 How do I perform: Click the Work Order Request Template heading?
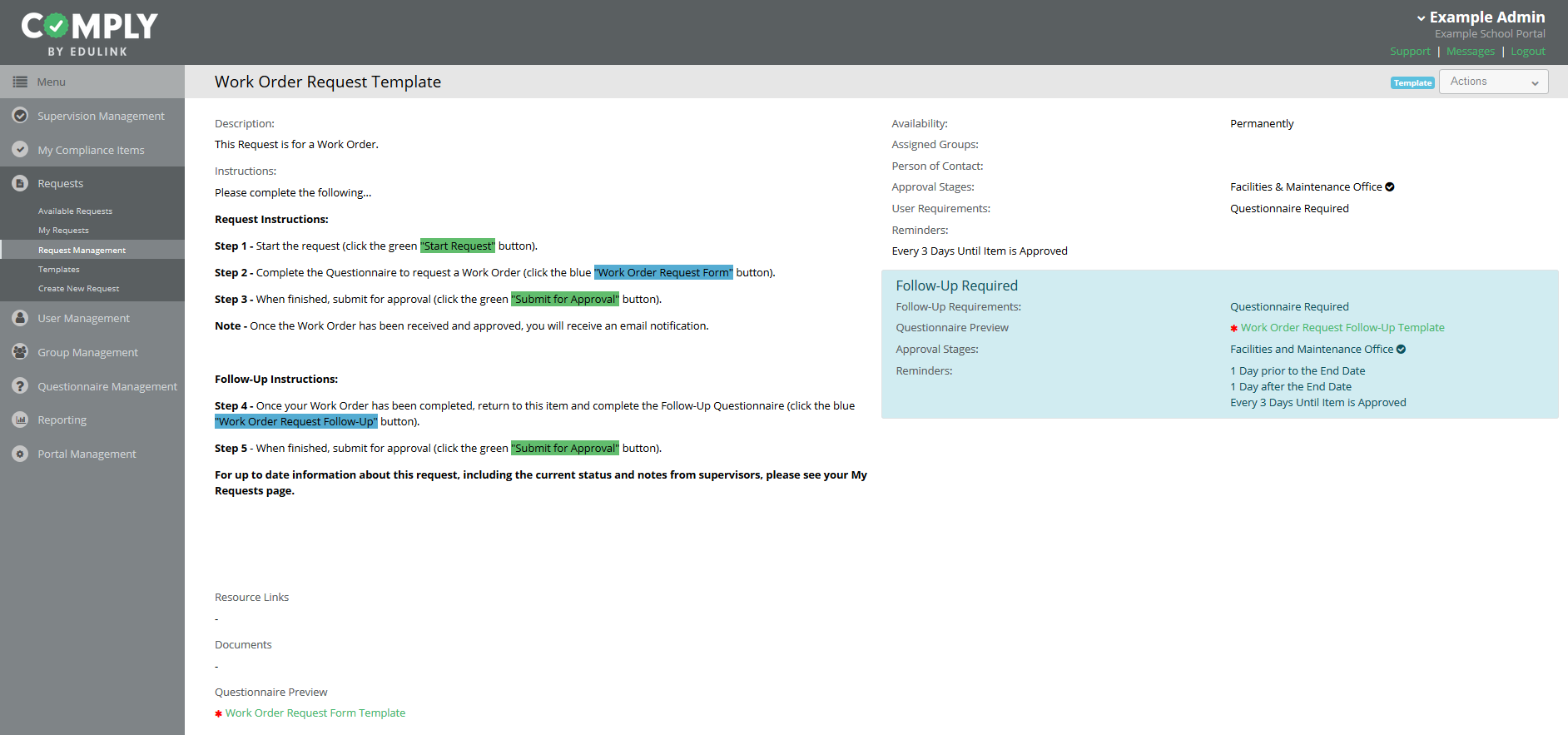click(x=328, y=82)
